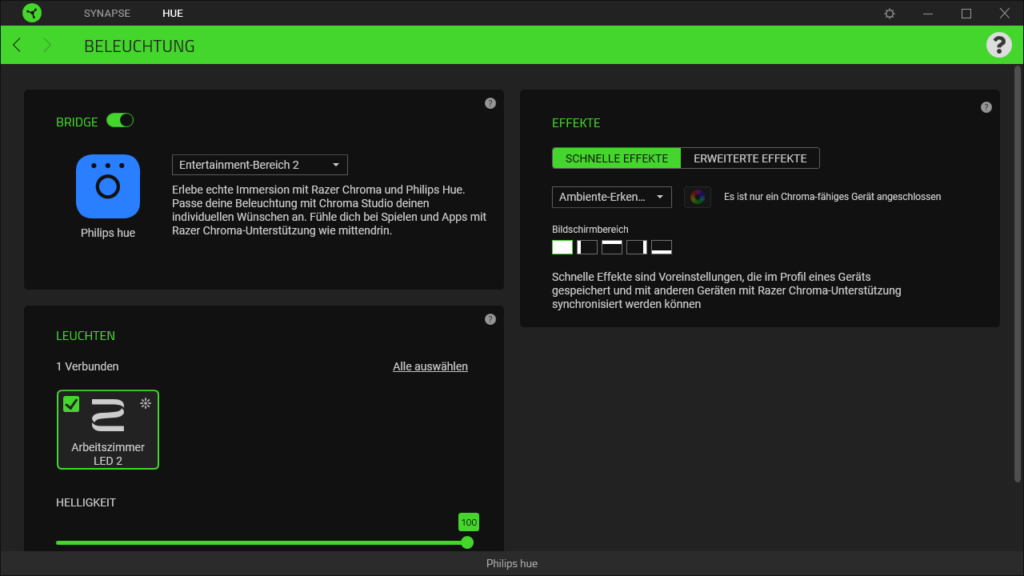Open help with the question mark button
Viewport: 1024px width, 576px height.
998,45
